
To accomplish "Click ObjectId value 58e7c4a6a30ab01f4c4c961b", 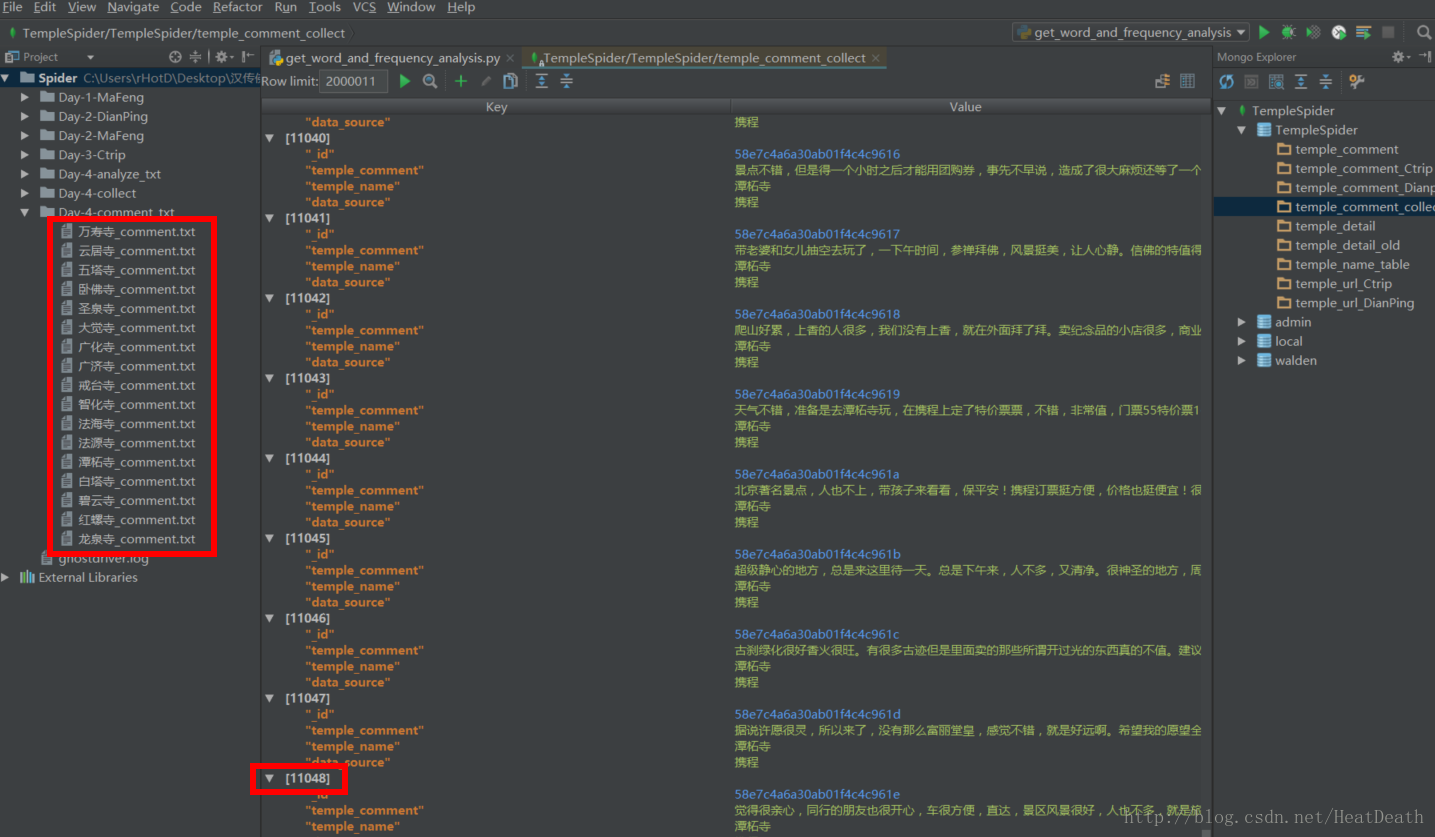I will click(817, 554).
